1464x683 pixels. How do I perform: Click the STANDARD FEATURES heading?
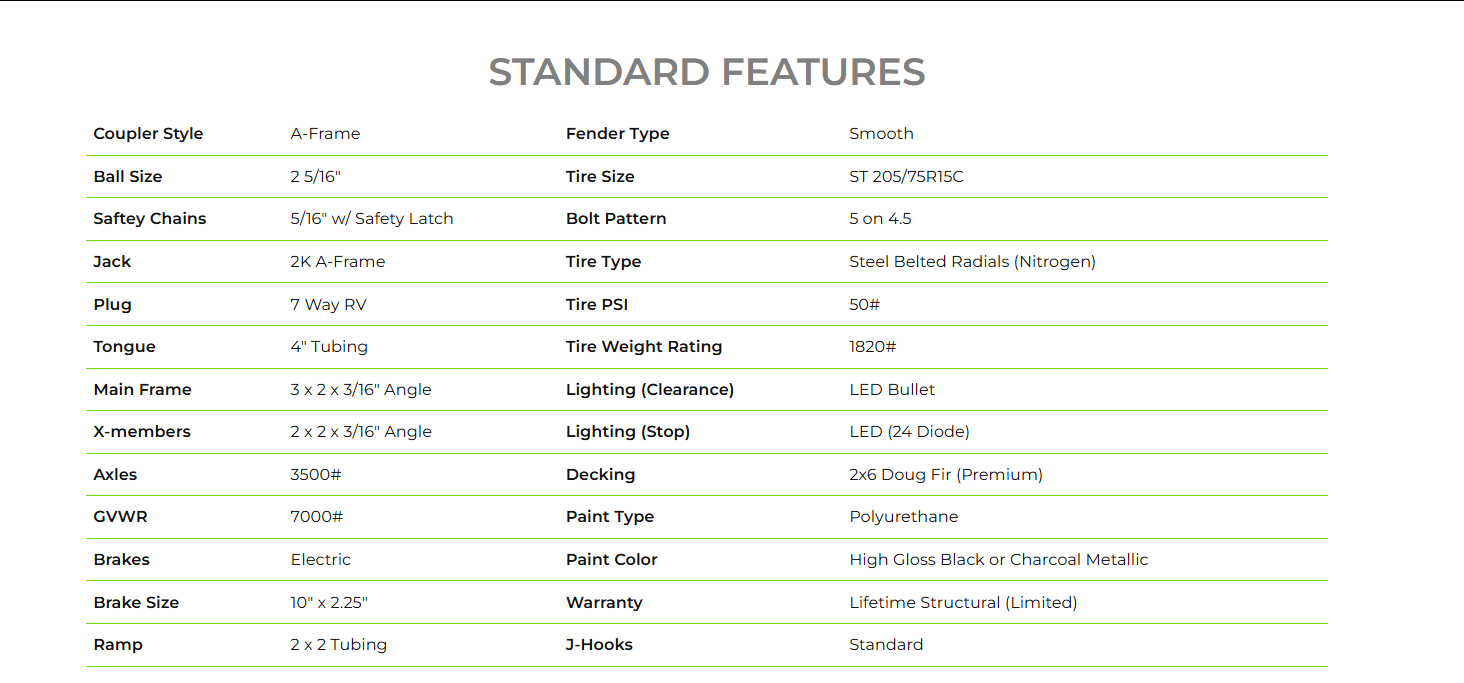pos(707,72)
